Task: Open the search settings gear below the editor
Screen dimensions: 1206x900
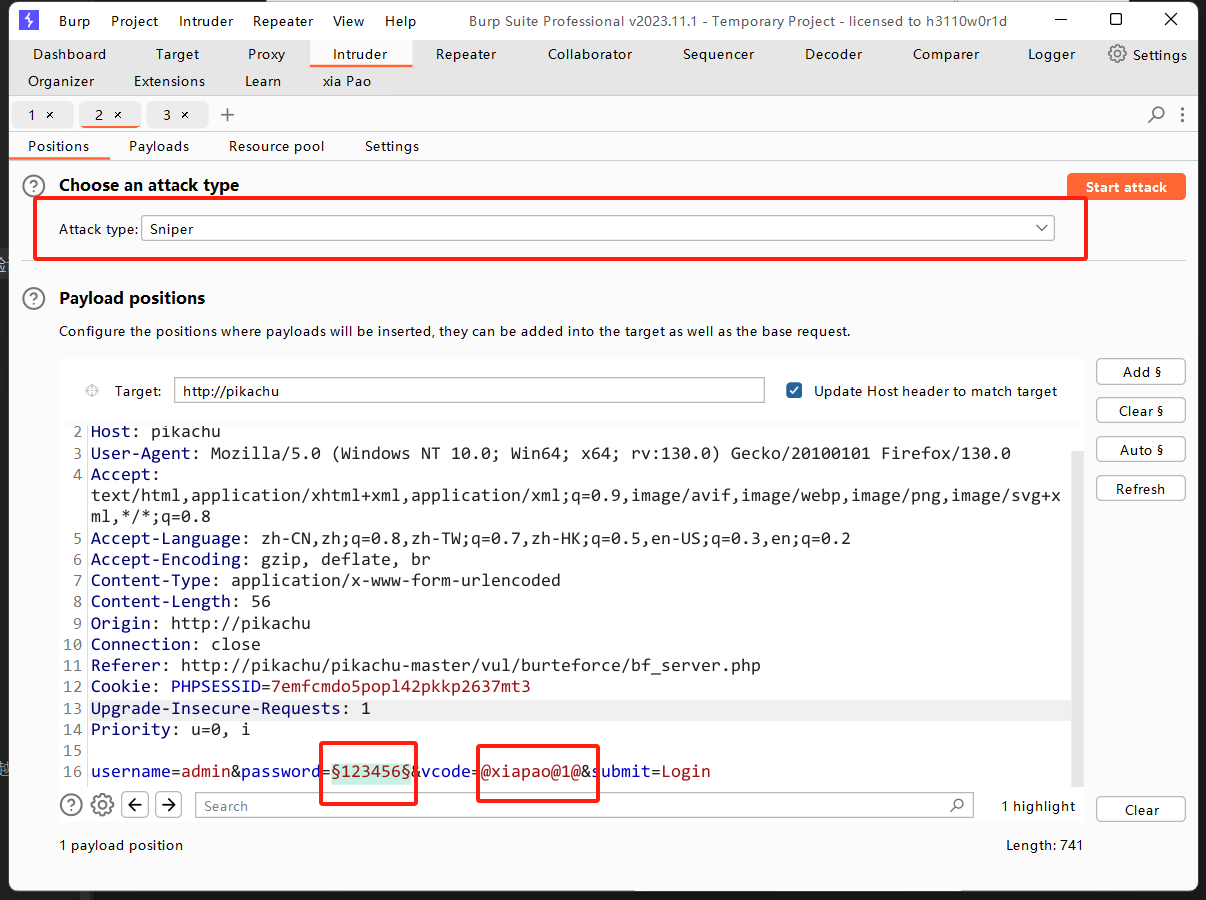Action: click(102, 804)
